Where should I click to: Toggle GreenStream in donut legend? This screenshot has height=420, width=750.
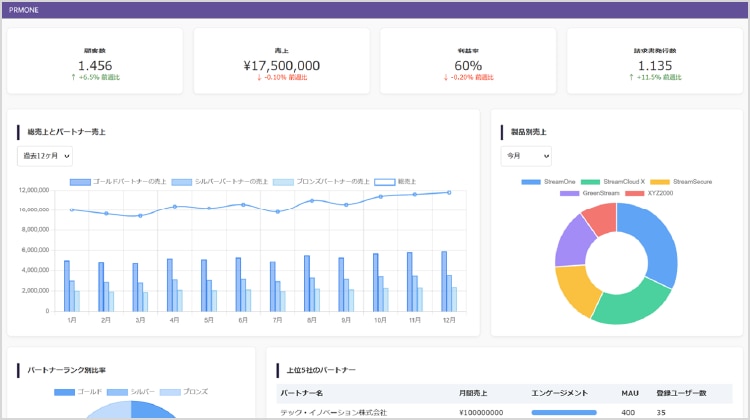[594, 192]
